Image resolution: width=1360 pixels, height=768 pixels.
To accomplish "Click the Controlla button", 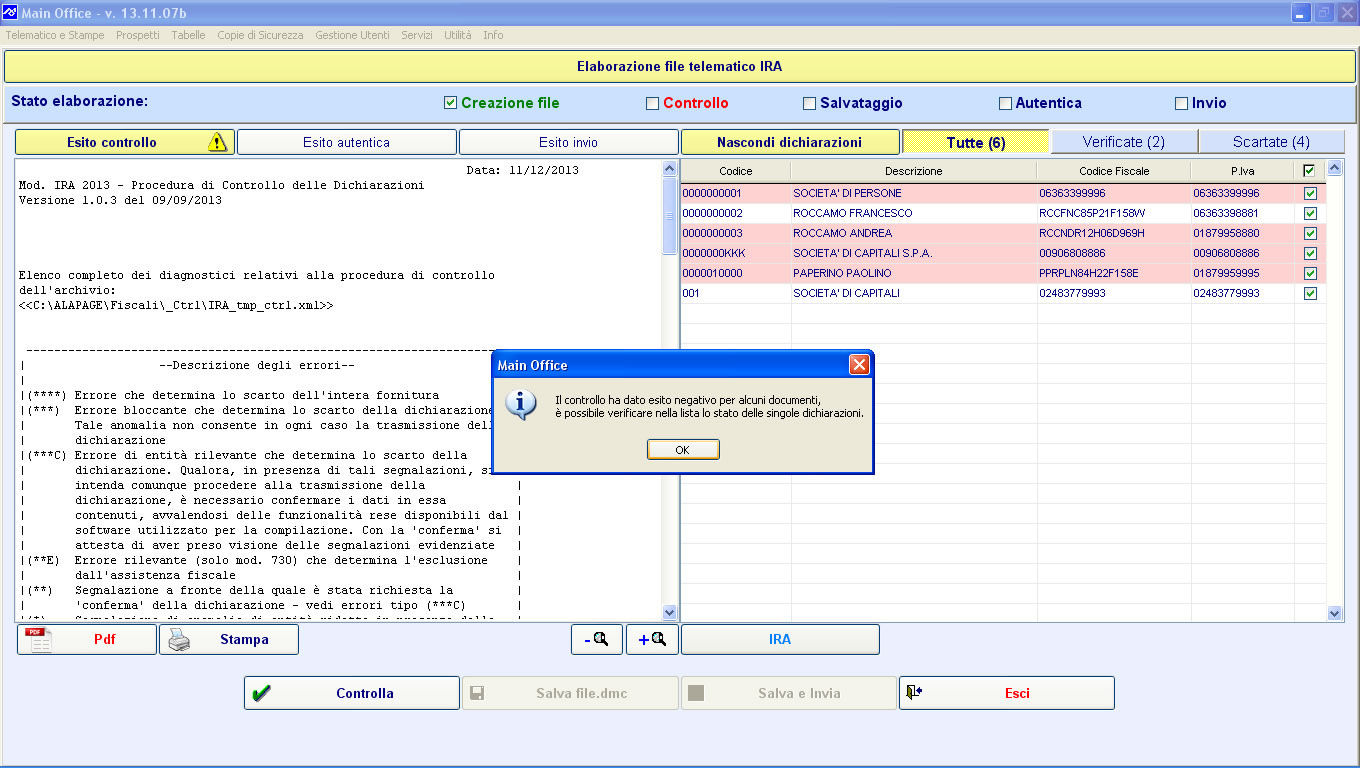I will coord(351,693).
